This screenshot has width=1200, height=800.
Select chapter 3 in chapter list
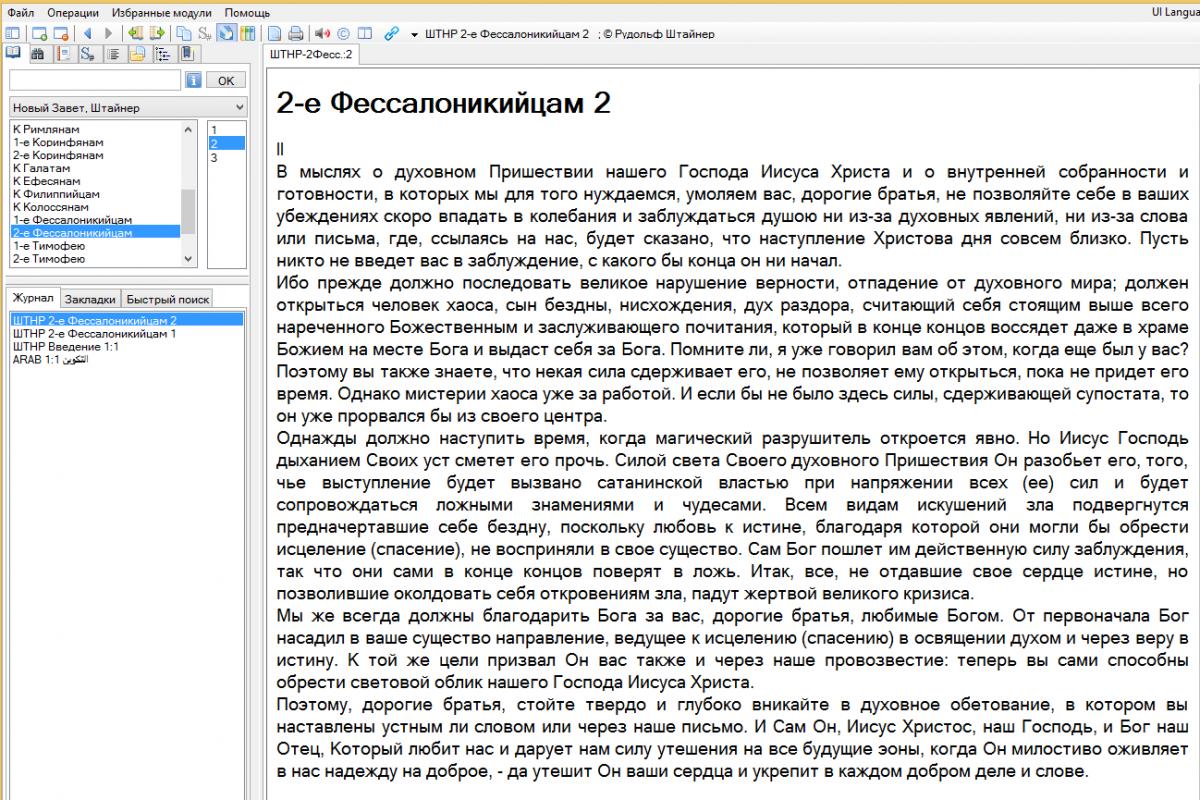pos(214,157)
